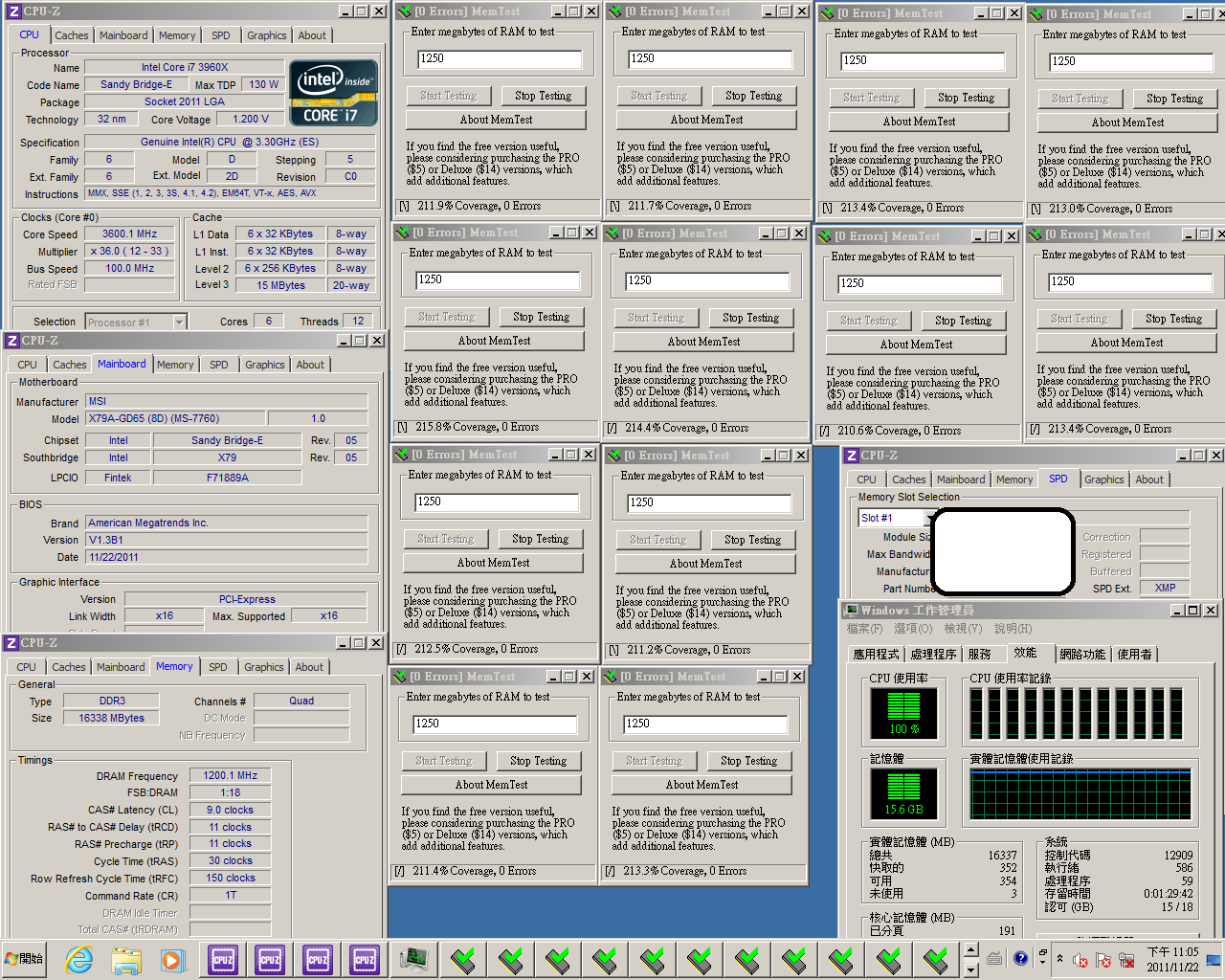Viewport: 1225px width, 980px height.
Task: Click the Z icon in CPU-Z Mainboard window title
Action: [12, 341]
